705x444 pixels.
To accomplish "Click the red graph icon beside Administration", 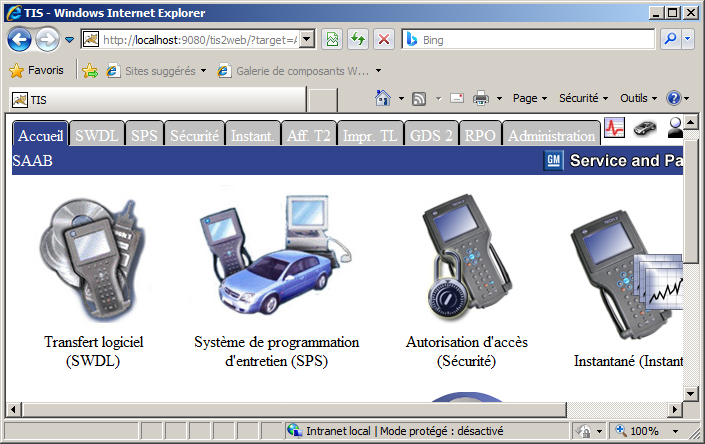I will [x=613, y=128].
